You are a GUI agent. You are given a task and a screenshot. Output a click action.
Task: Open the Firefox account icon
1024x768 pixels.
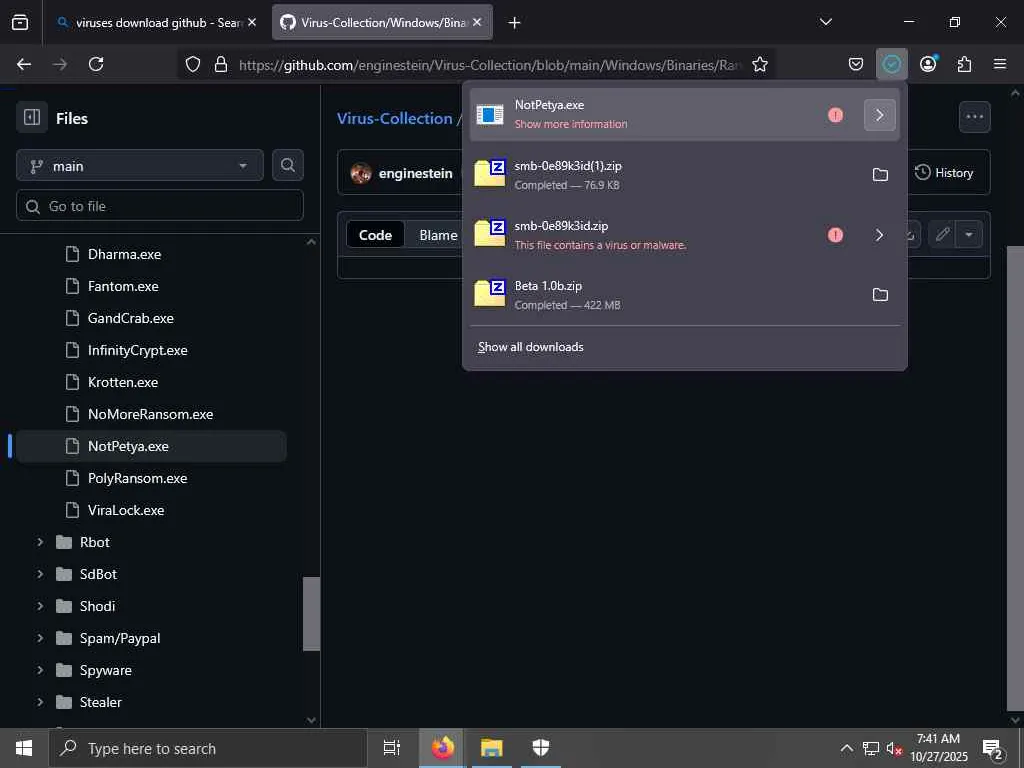click(x=928, y=64)
